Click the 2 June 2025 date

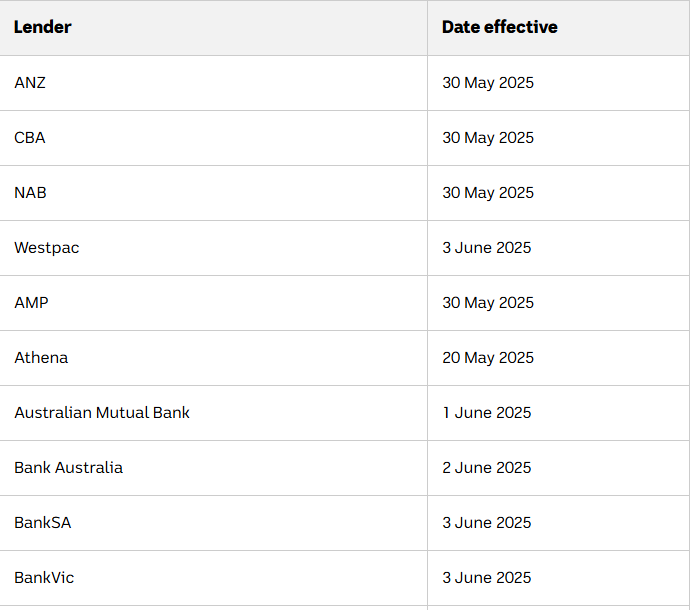click(x=487, y=468)
